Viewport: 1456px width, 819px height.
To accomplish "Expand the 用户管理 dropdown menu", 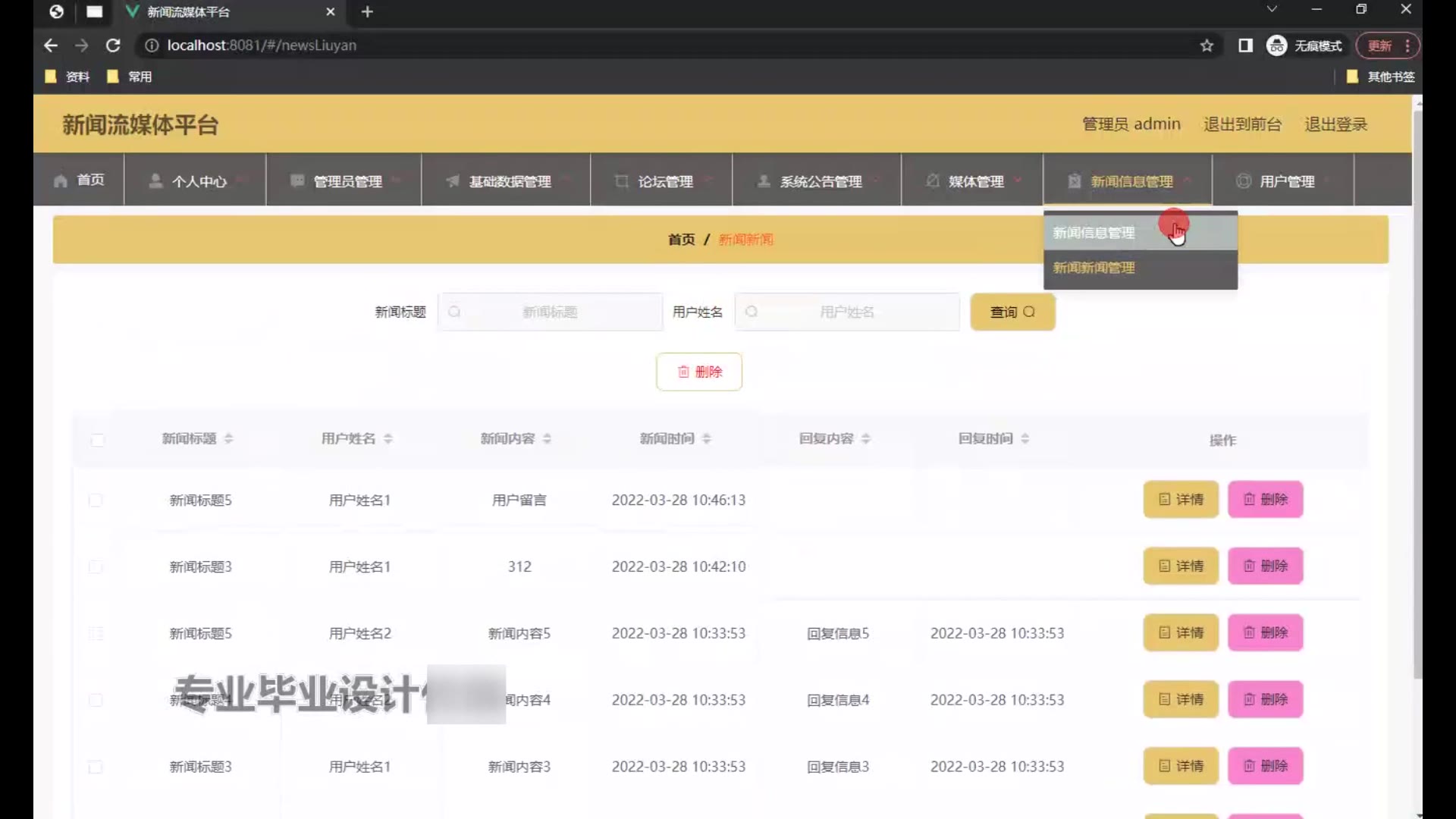I will 1286,181.
